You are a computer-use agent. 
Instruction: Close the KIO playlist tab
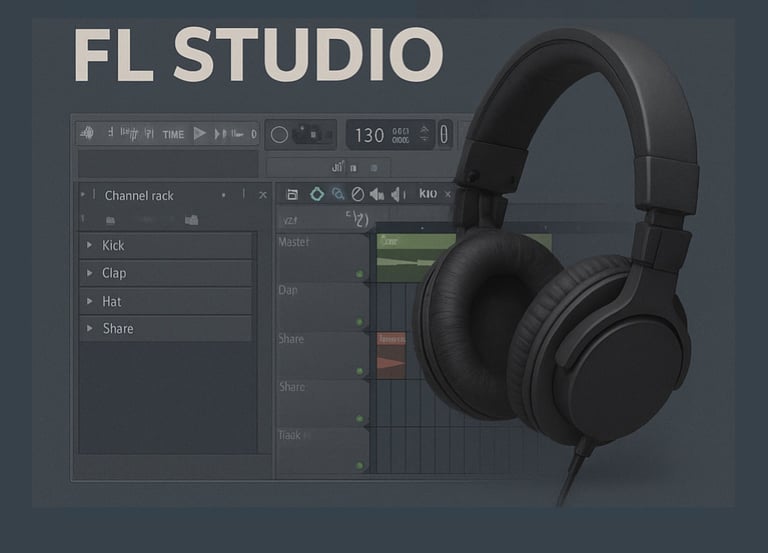coord(447,194)
